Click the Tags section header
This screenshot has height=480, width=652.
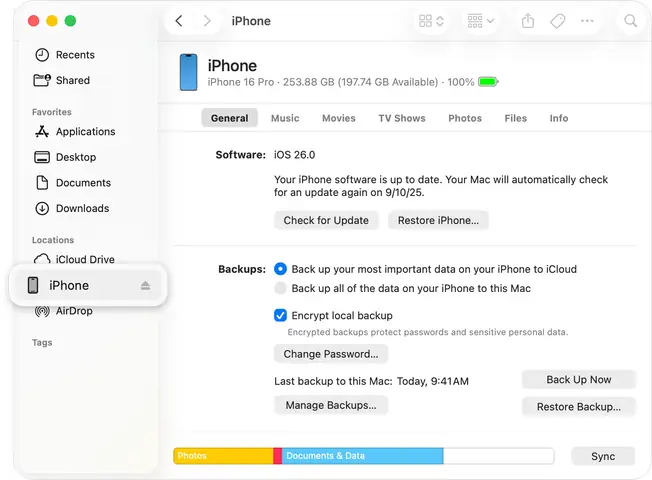coord(42,342)
